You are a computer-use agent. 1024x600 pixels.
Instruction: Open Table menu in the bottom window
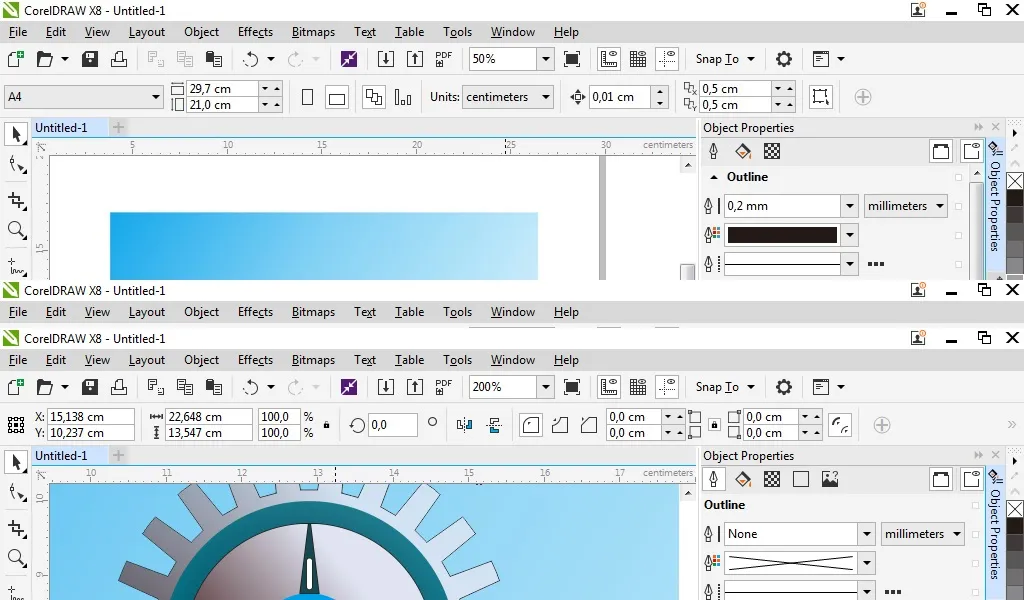pyautogui.click(x=409, y=359)
